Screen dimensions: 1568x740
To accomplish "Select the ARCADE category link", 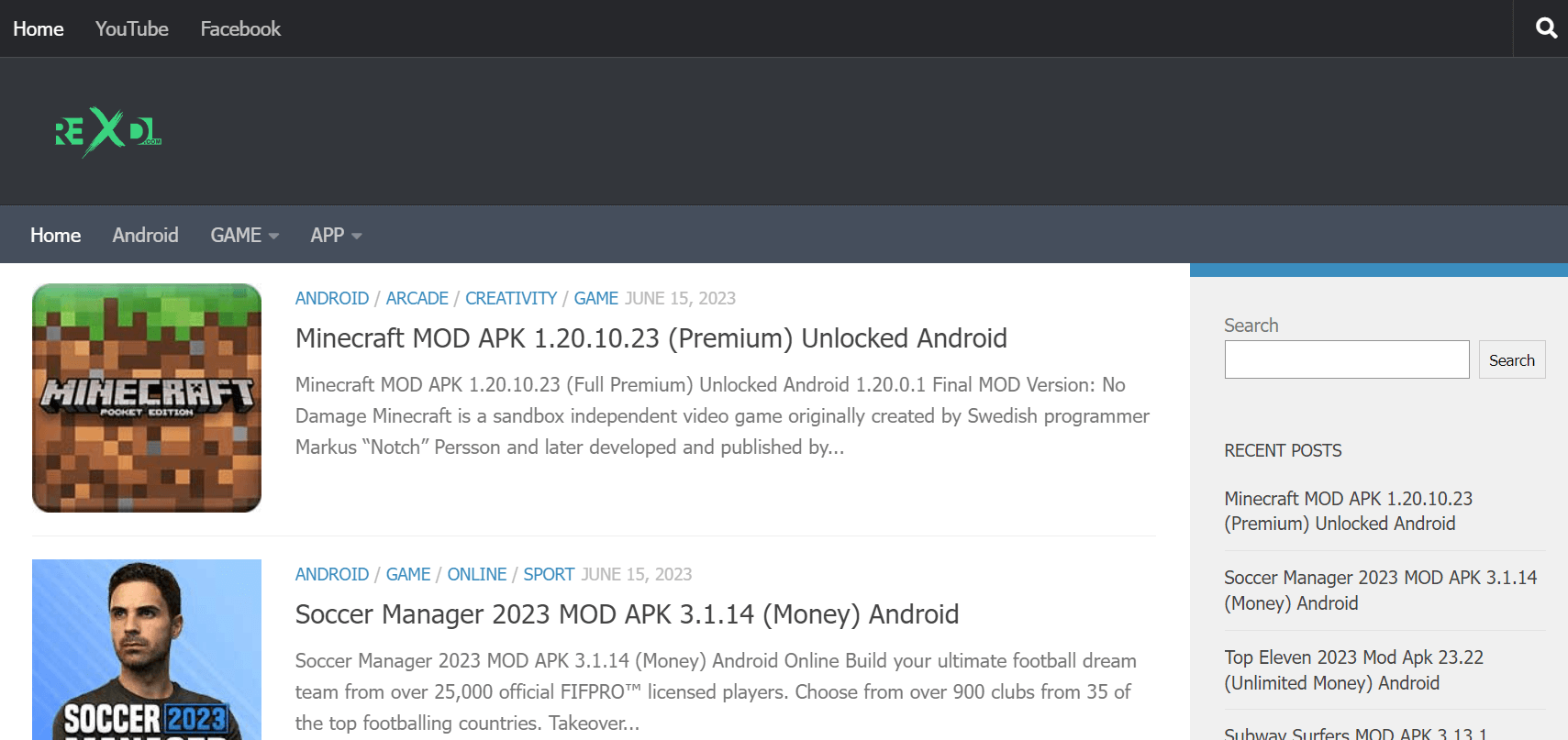I will pos(417,298).
